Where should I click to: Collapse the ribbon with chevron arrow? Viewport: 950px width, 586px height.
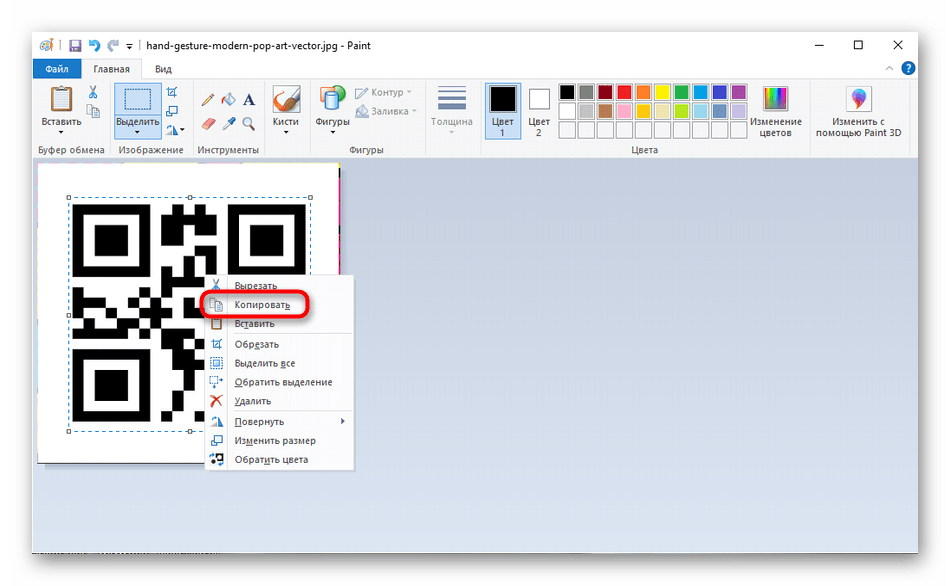coord(889,68)
